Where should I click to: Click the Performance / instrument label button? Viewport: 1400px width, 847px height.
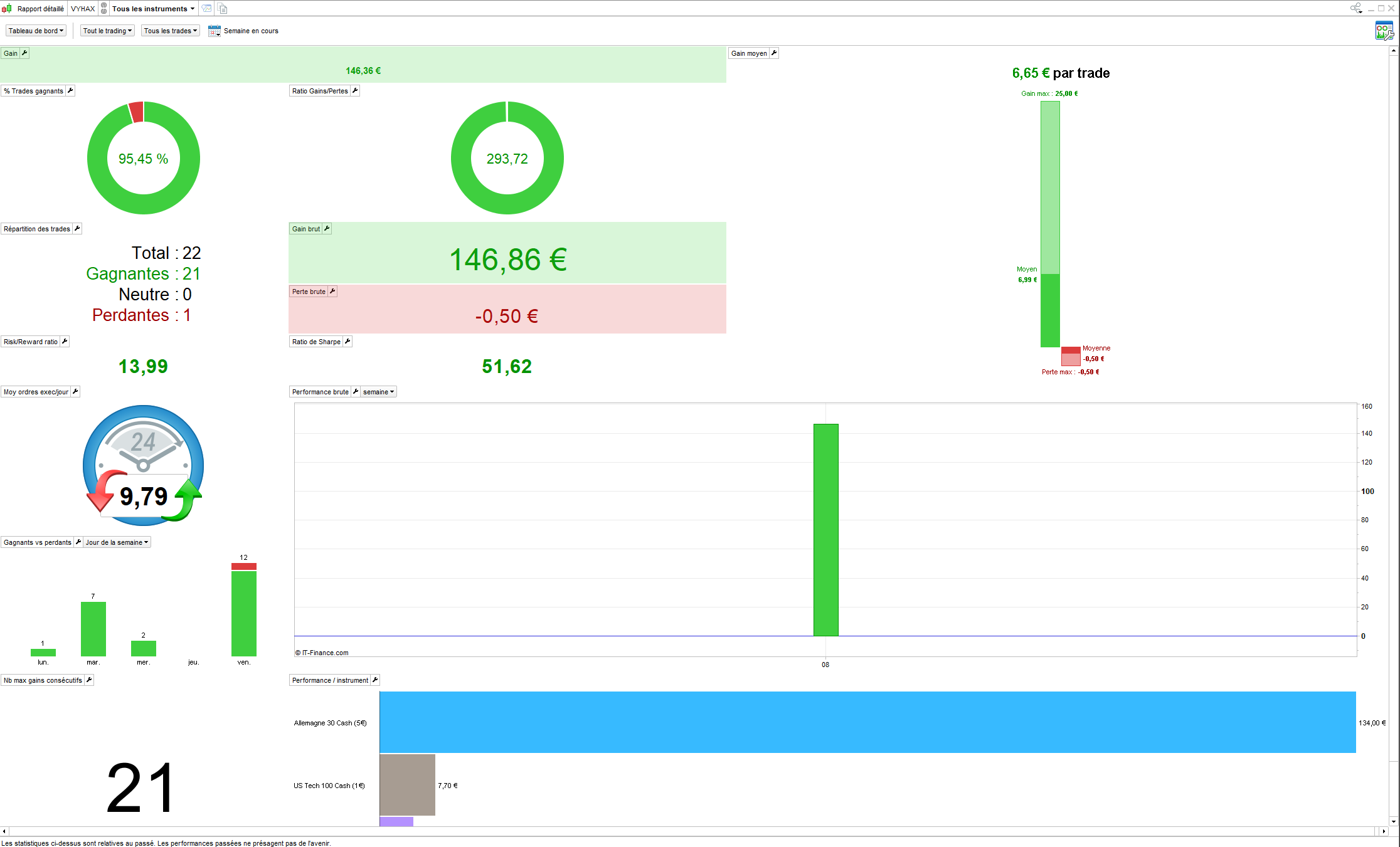coord(330,680)
